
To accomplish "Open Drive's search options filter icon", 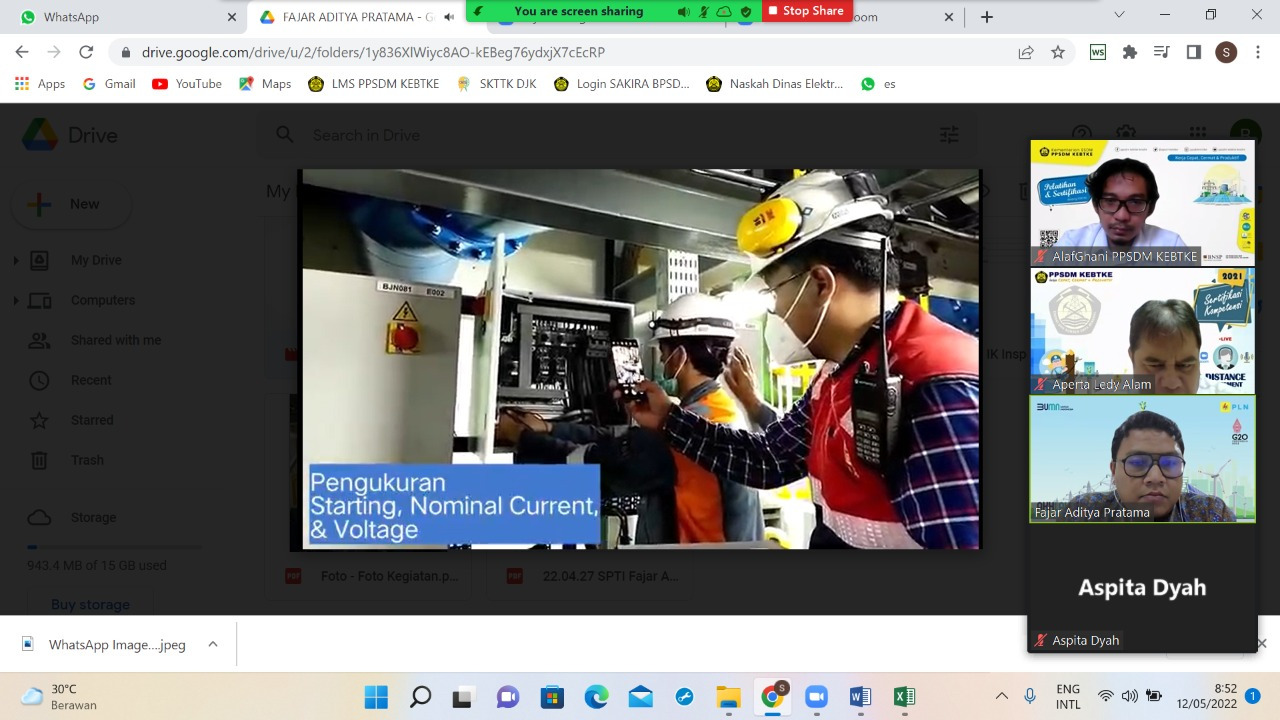I will pos(948,133).
